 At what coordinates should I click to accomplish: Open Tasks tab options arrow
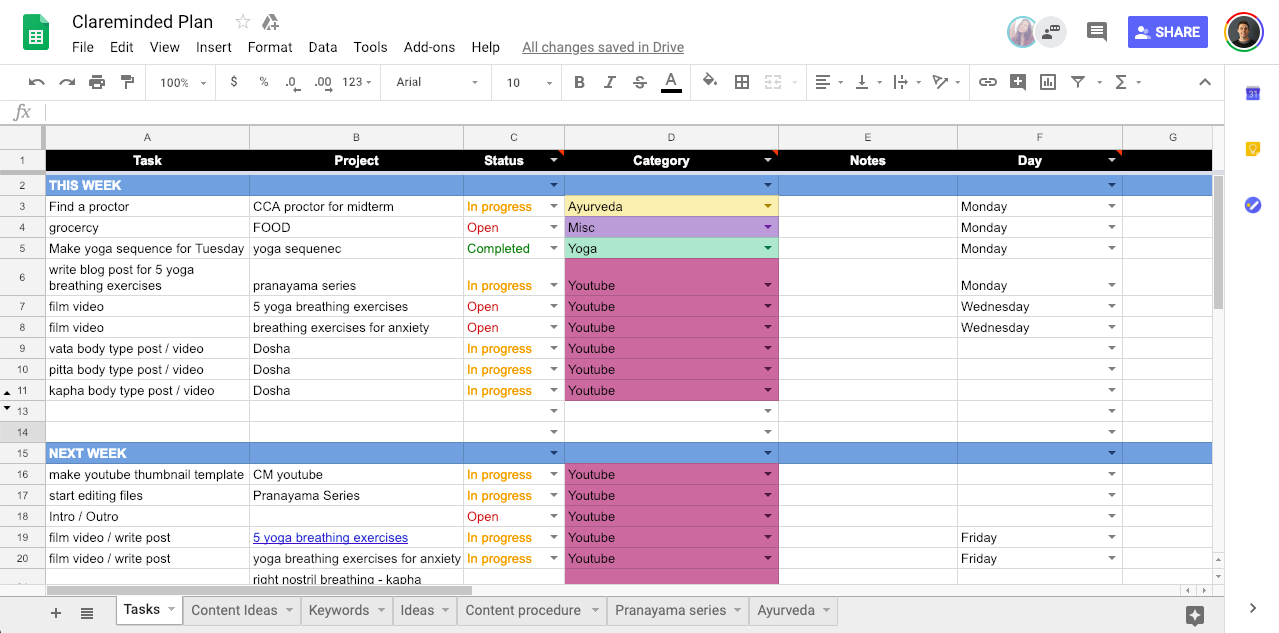point(171,609)
